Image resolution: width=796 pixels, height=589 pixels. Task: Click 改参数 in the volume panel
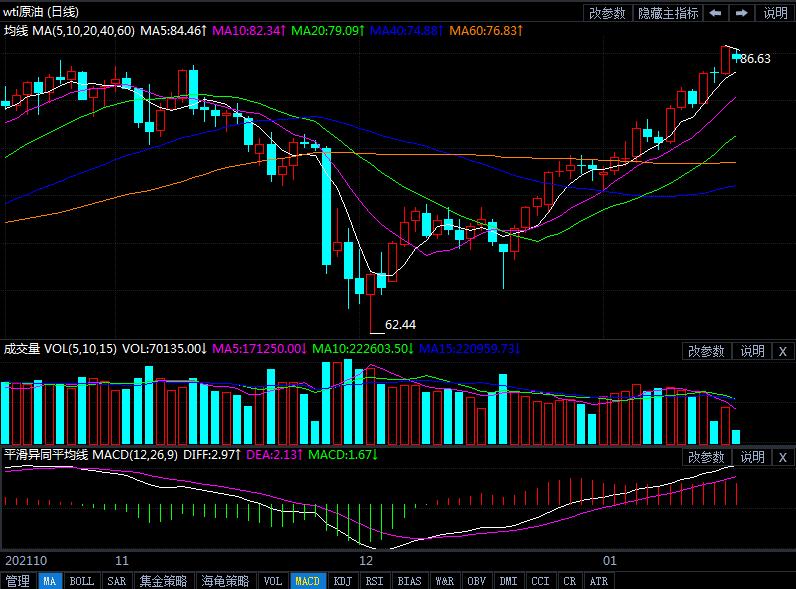pyautogui.click(x=706, y=351)
